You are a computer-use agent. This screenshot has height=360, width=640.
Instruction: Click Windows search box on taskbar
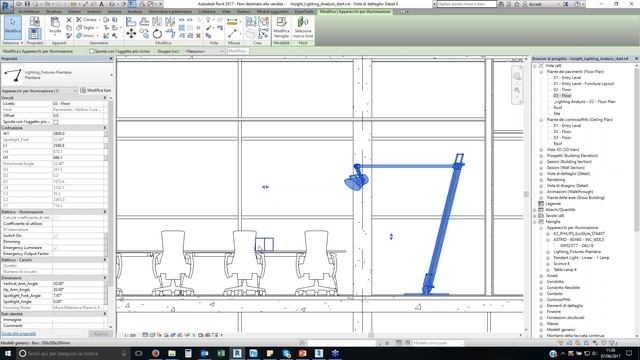point(73,353)
